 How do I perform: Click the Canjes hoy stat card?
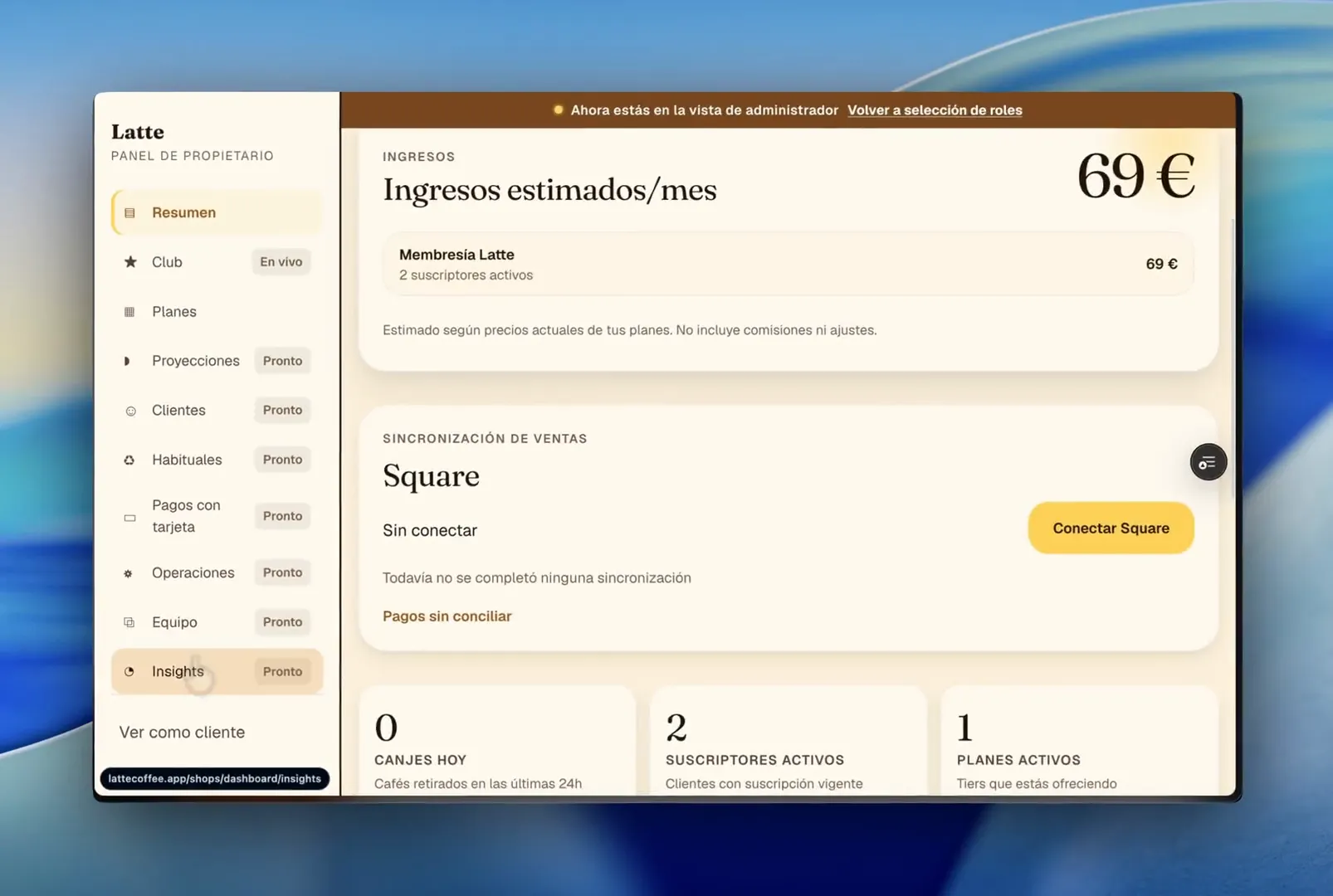coord(496,741)
